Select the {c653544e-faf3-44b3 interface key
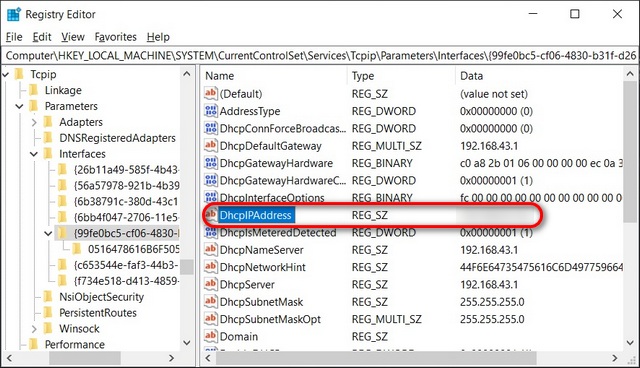Image resolution: width=640 pixels, height=368 pixels. (x=126, y=265)
